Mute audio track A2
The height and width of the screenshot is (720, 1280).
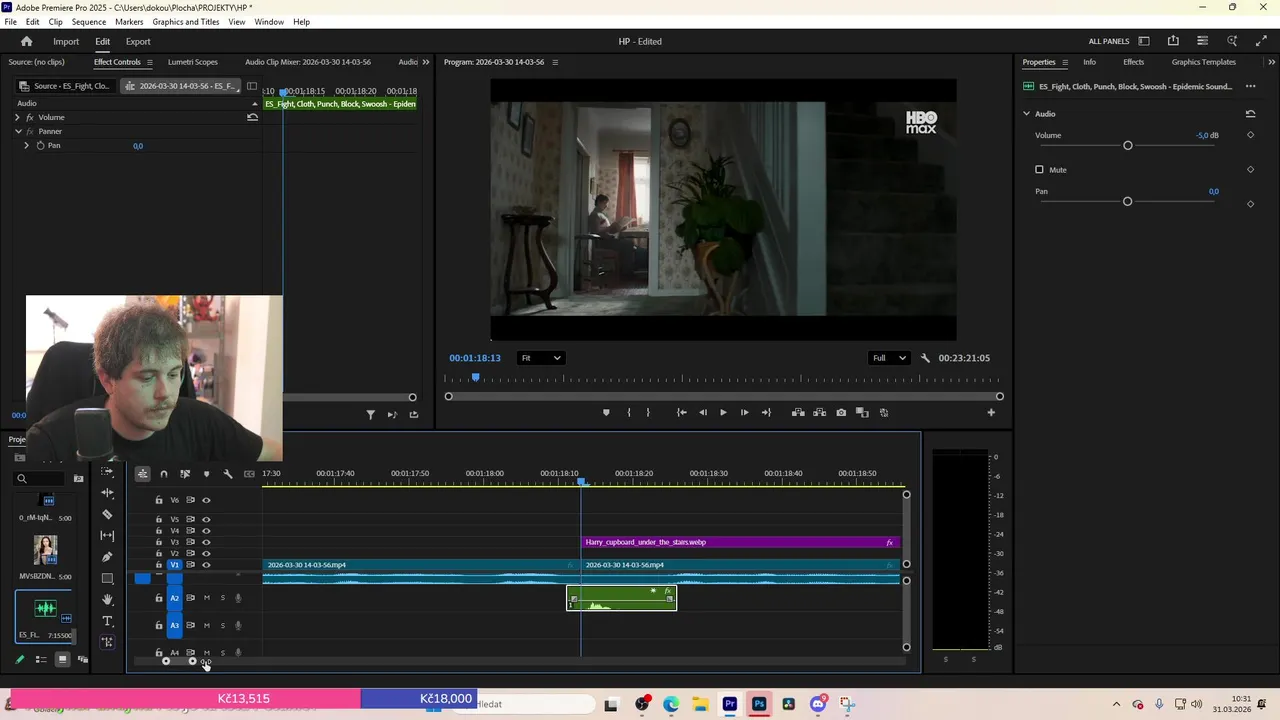[207, 598]
